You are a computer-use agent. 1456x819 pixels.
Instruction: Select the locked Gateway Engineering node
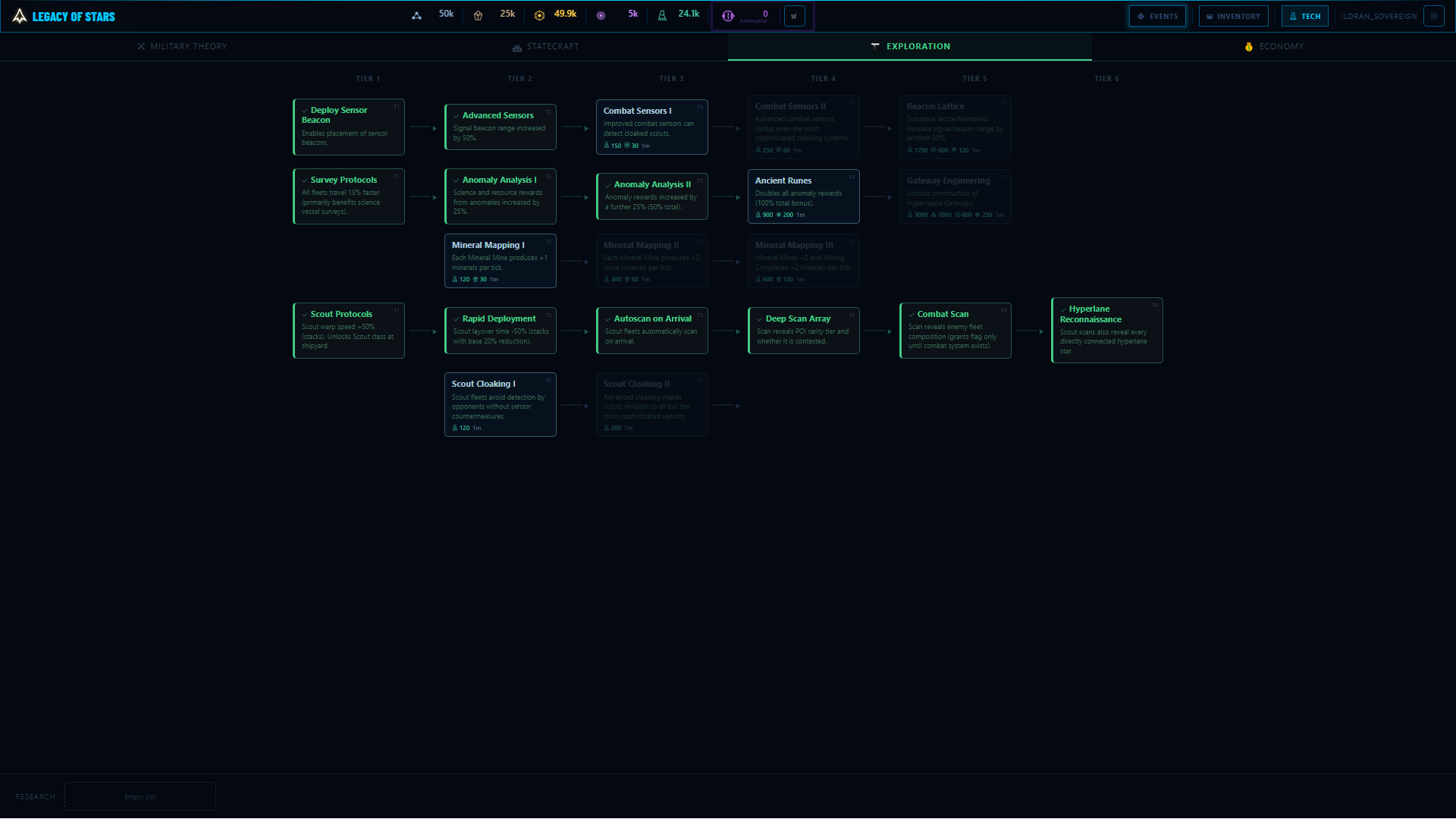click(955, 196)
